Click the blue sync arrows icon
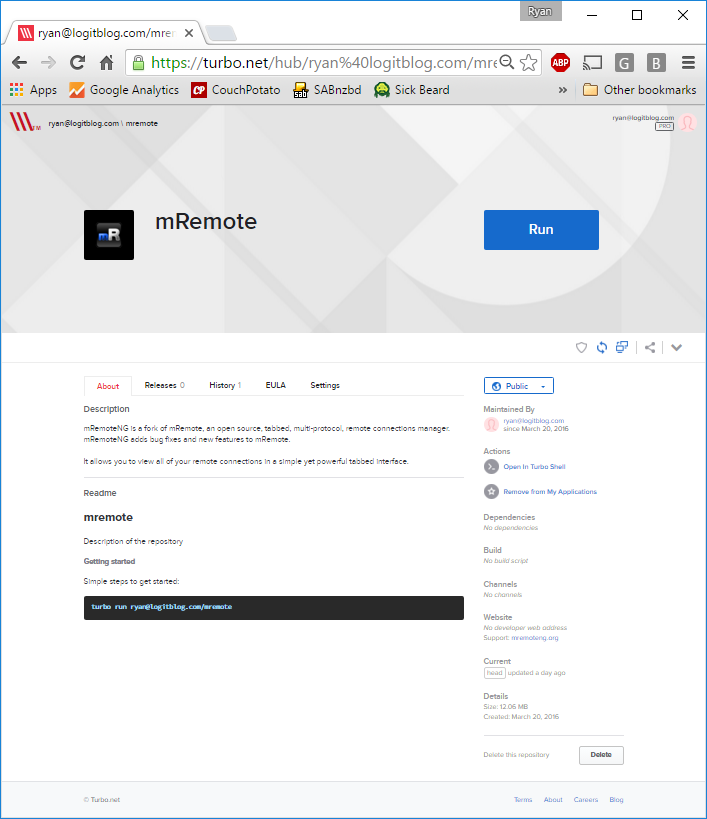This screenshot has width=707, height=819. [602, 347]
